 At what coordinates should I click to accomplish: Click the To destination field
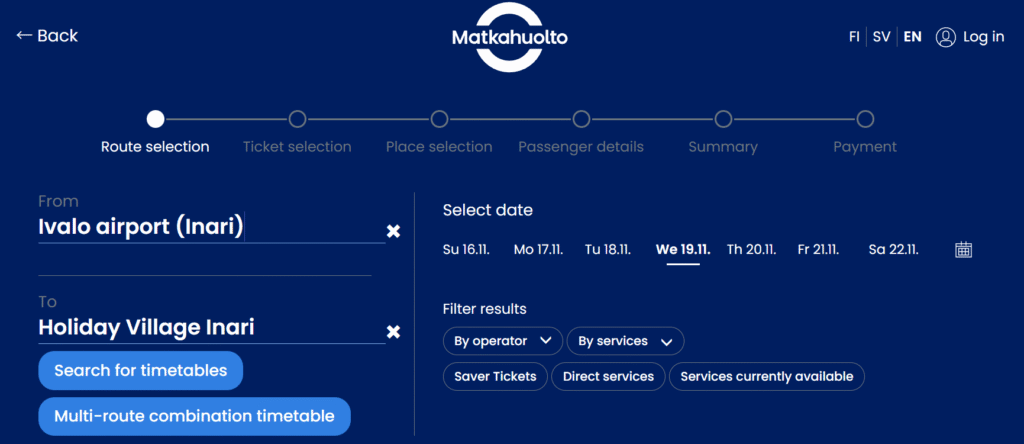coord(210,327)
